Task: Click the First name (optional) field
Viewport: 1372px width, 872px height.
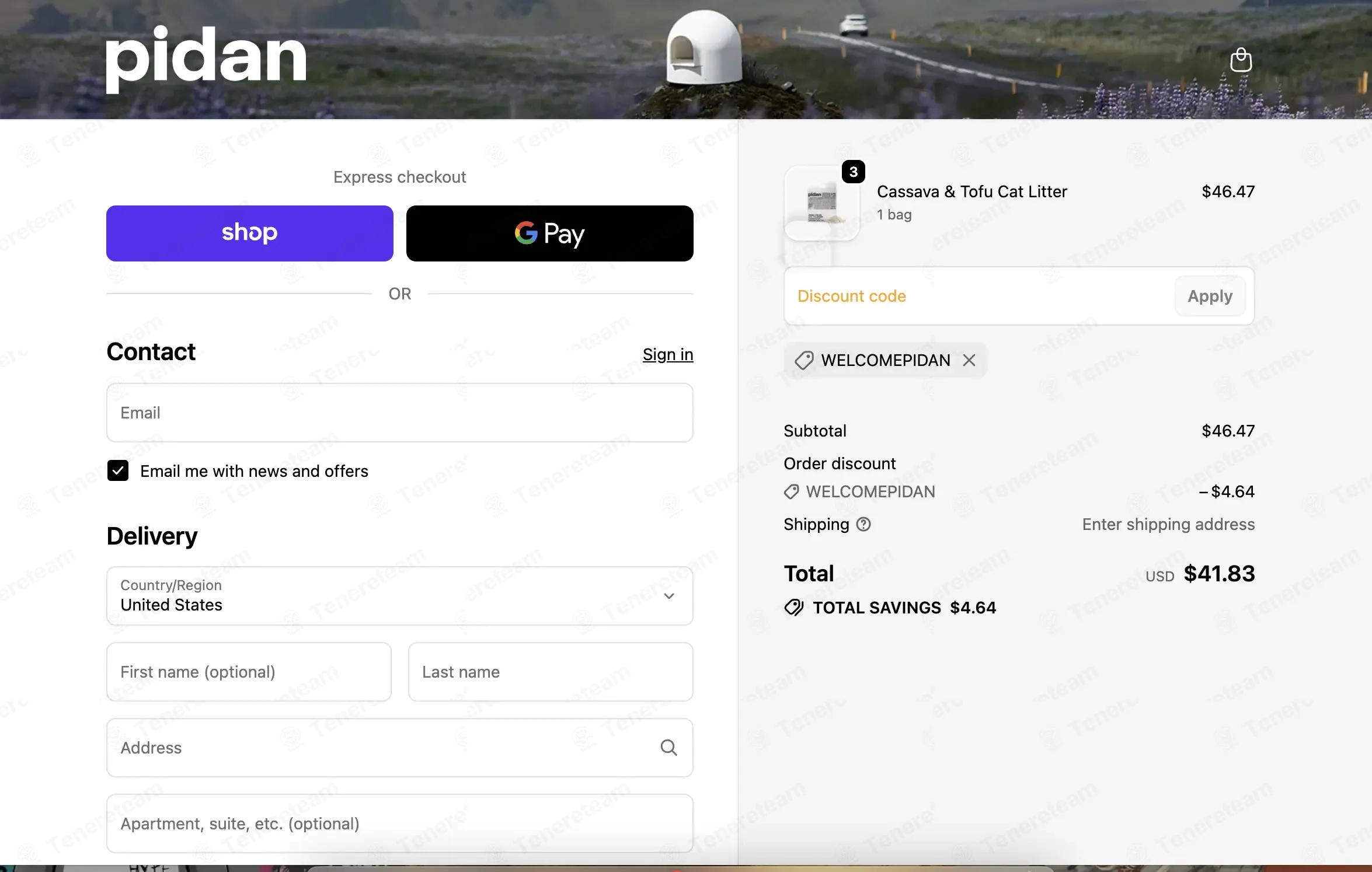Action: 249,672
